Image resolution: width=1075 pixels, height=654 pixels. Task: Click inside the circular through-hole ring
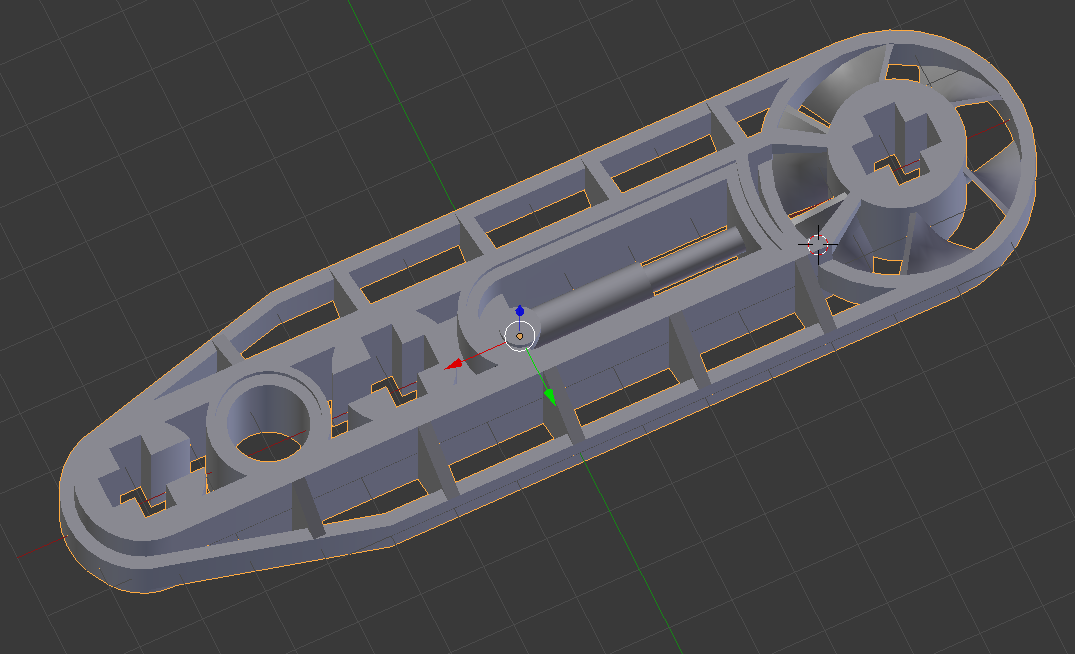point(267,422)
